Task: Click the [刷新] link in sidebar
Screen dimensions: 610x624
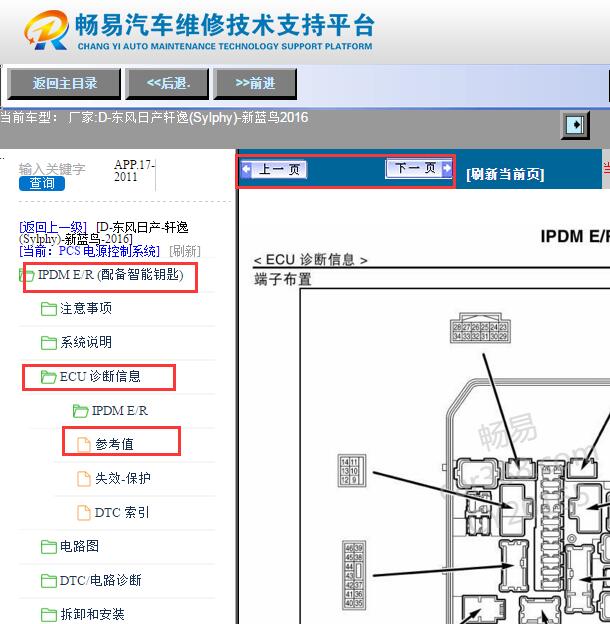Action: coord(185,251)
